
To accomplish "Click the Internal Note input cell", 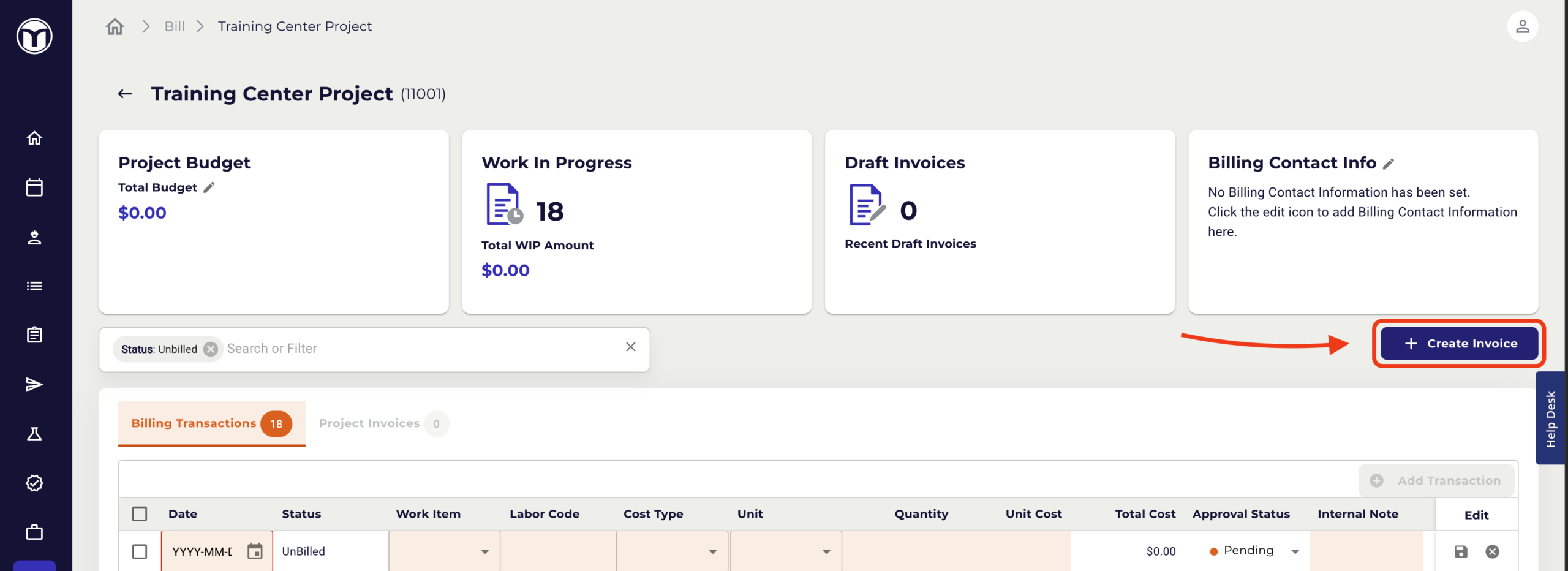I will 1366,551.
